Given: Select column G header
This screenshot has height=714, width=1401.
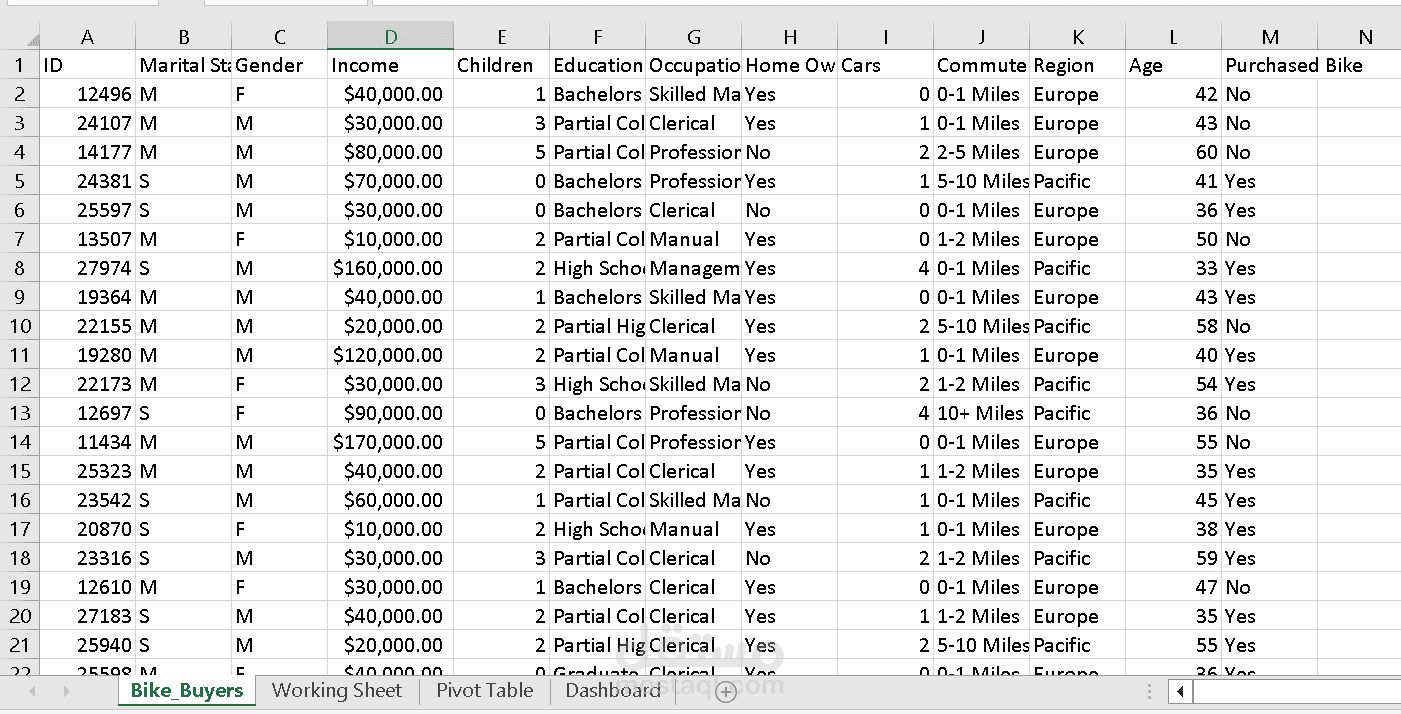Looking at the screenshot, I should pos(694,37).
